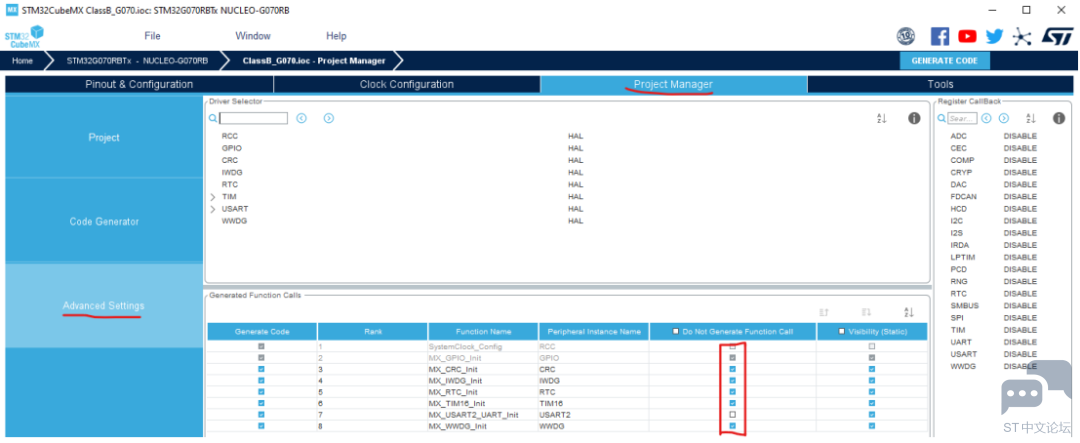
Task: Click STM32G070RBTx - NUCLEO-G070RB breadcrumb
Action: (137, 61)
